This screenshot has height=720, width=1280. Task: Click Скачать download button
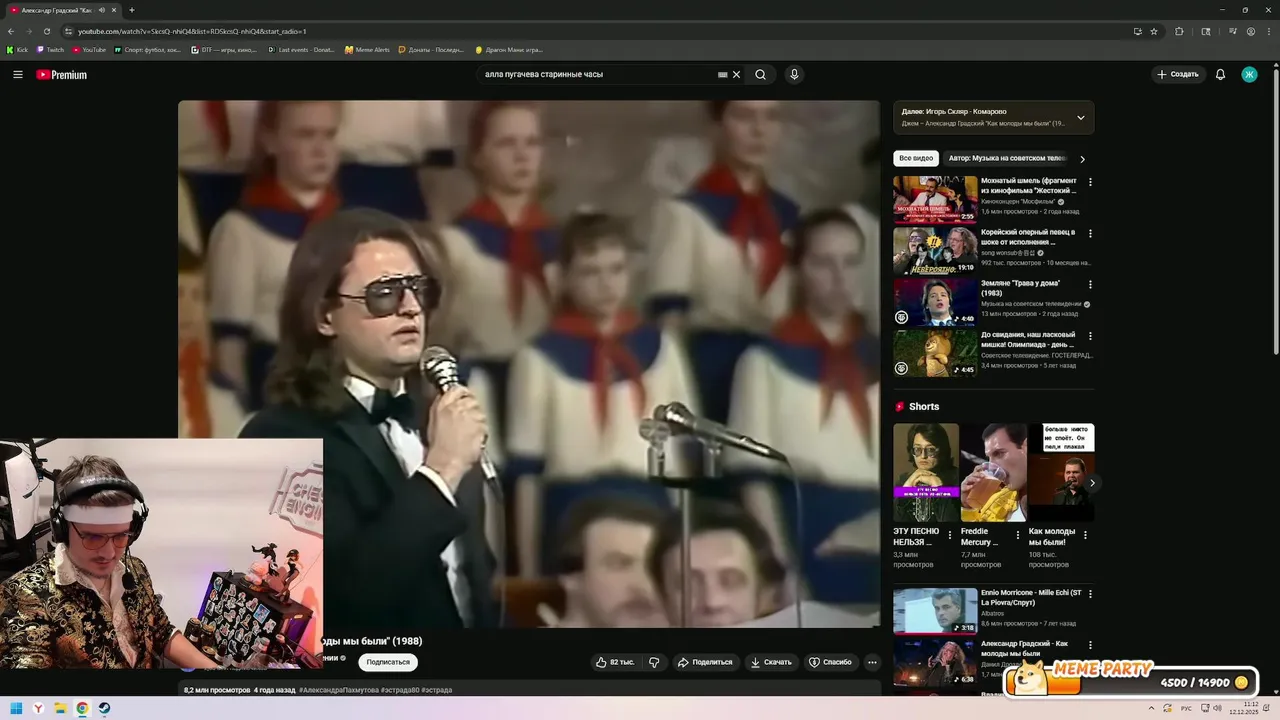pyautogui.click(x=771, y=662)
